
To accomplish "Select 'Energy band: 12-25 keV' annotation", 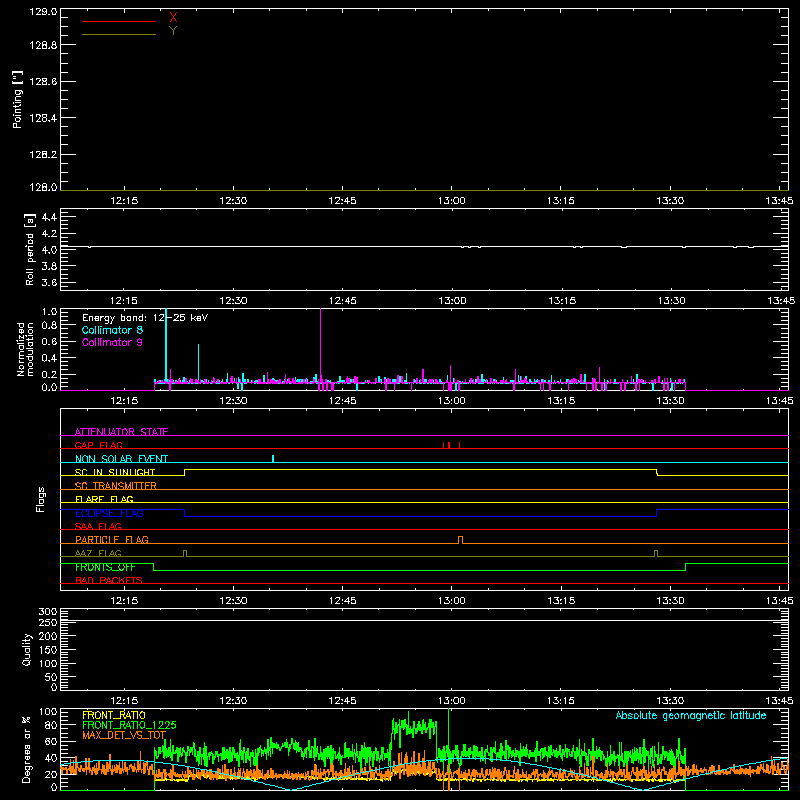I will 145,318.
